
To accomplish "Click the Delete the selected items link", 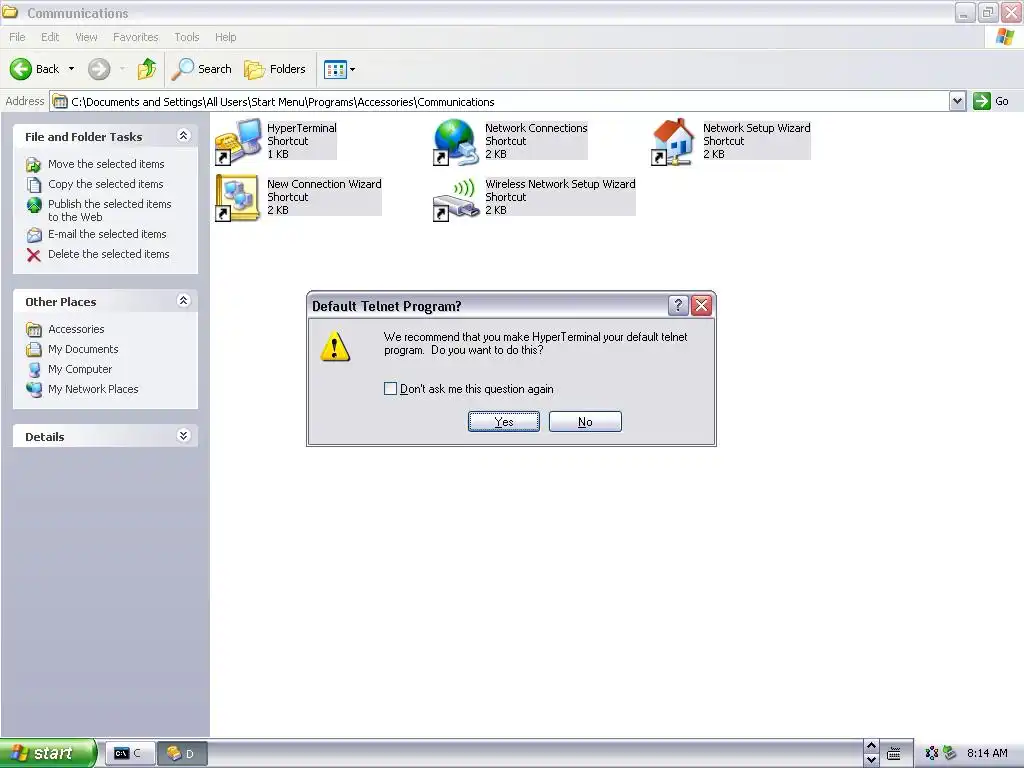I will (108, 254).
